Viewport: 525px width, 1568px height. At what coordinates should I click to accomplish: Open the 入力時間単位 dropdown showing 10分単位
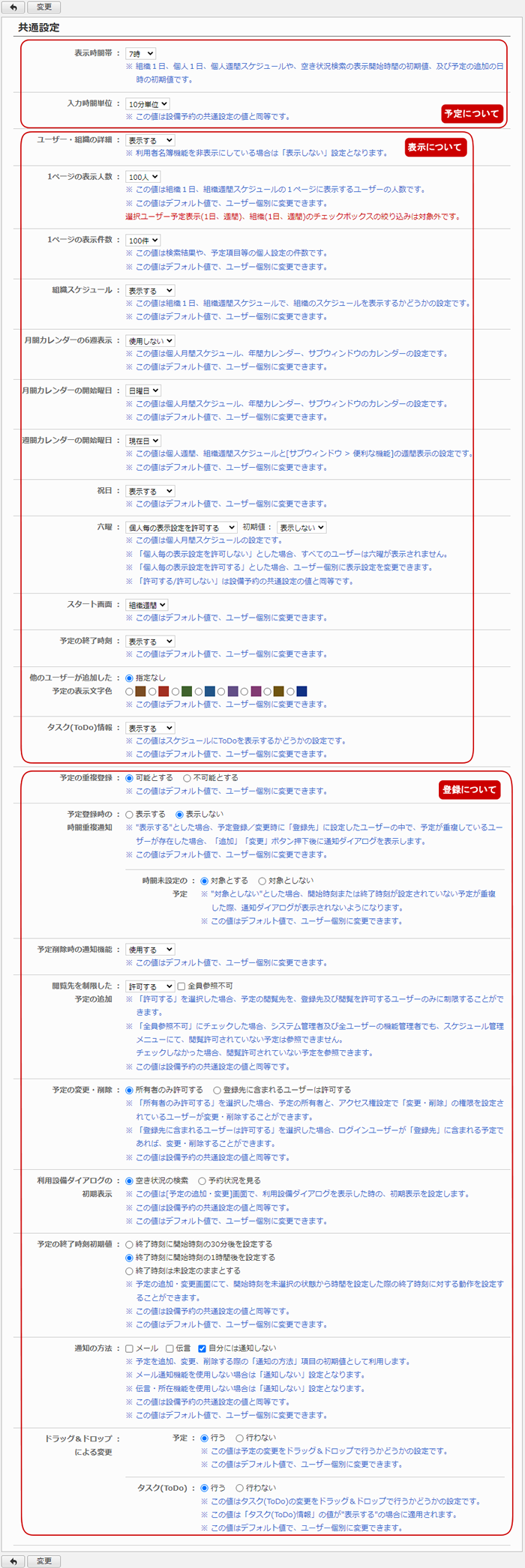tap(148, 104)
